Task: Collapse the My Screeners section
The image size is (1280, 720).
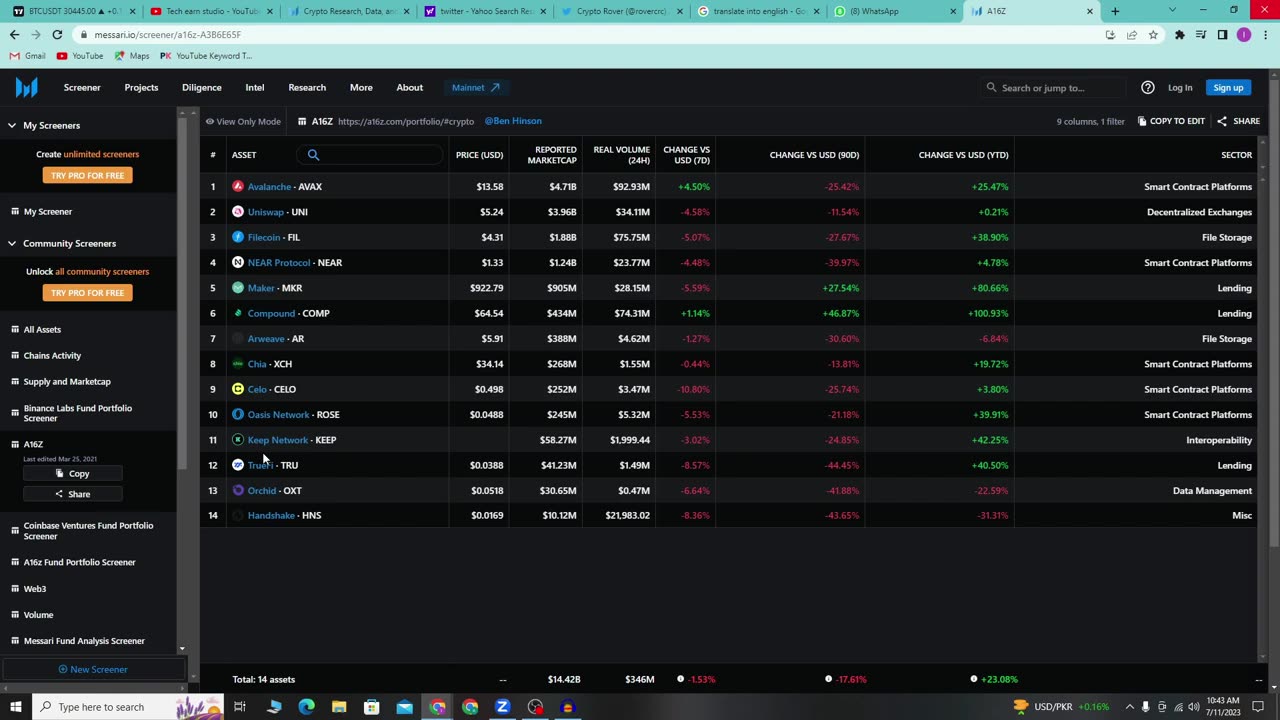Action: pyautogui.click(x=12, y=125)
